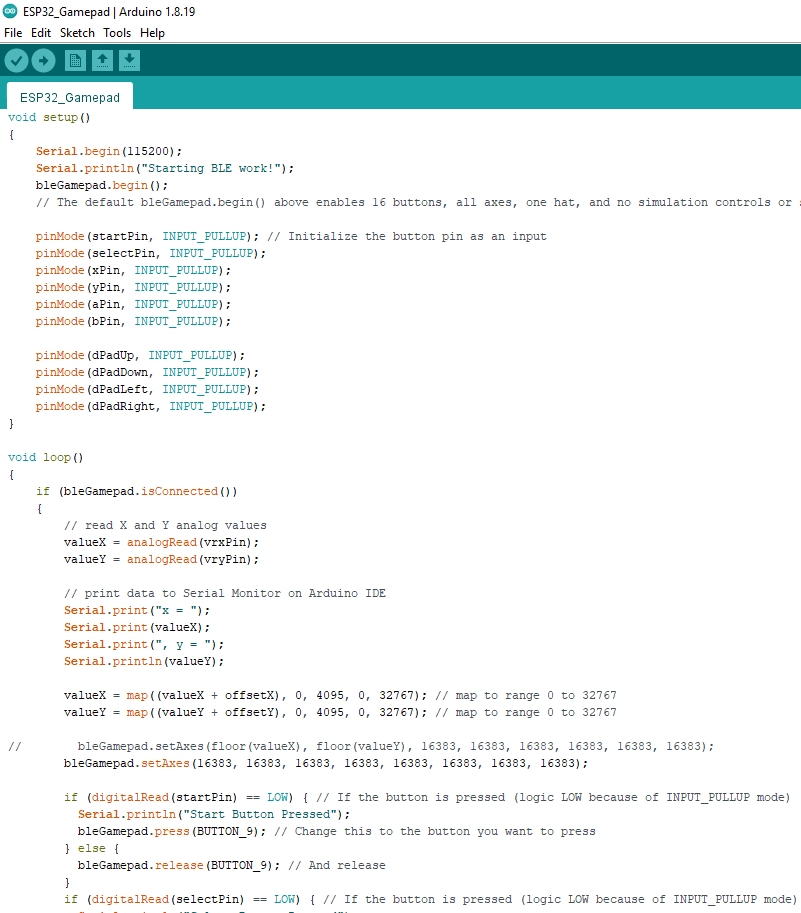Open the Help menu
This screenshot has height=913, width=801.
152,33
